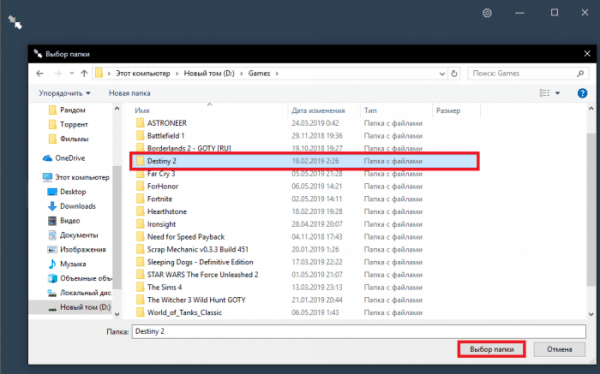Select the ForHonor folder

tap(157, 186)
